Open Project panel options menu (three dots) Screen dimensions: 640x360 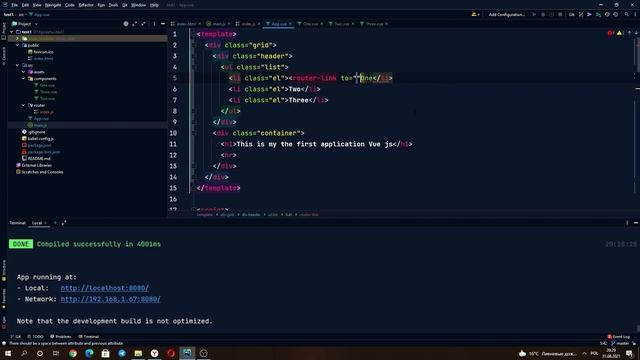pyautogui.click(x=154, y=24)
